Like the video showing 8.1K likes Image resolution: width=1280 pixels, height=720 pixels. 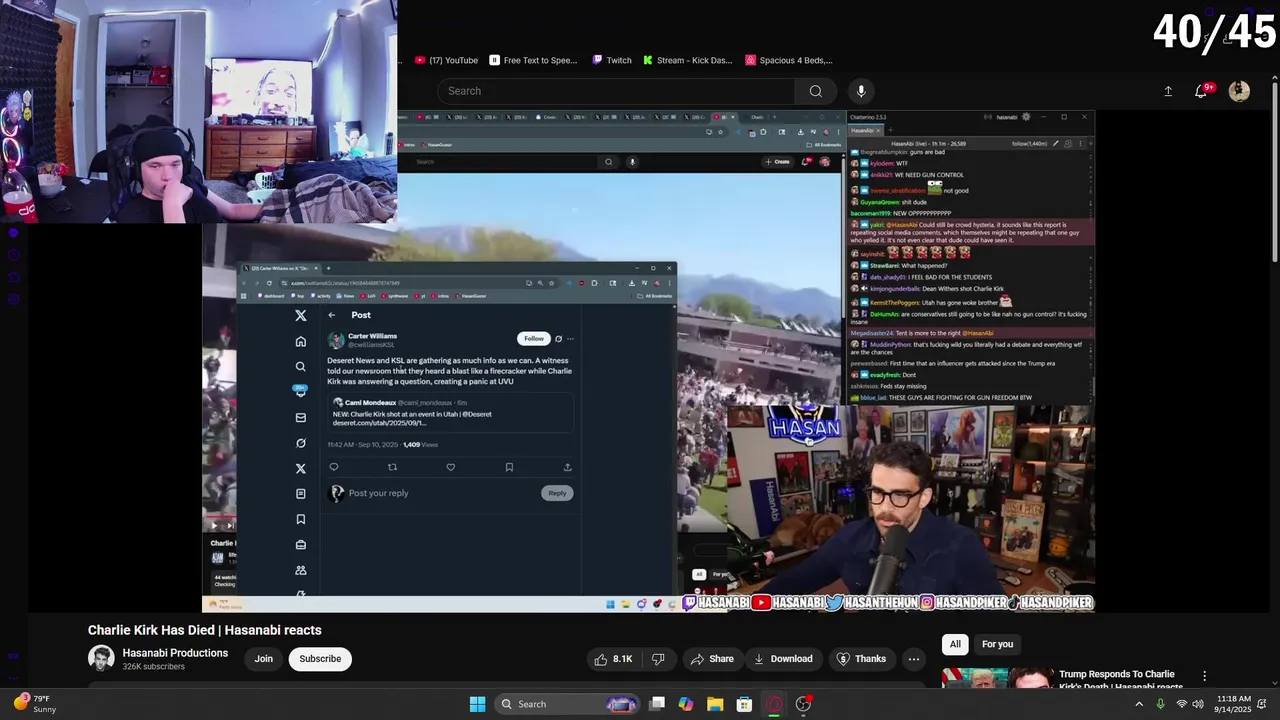613,659
